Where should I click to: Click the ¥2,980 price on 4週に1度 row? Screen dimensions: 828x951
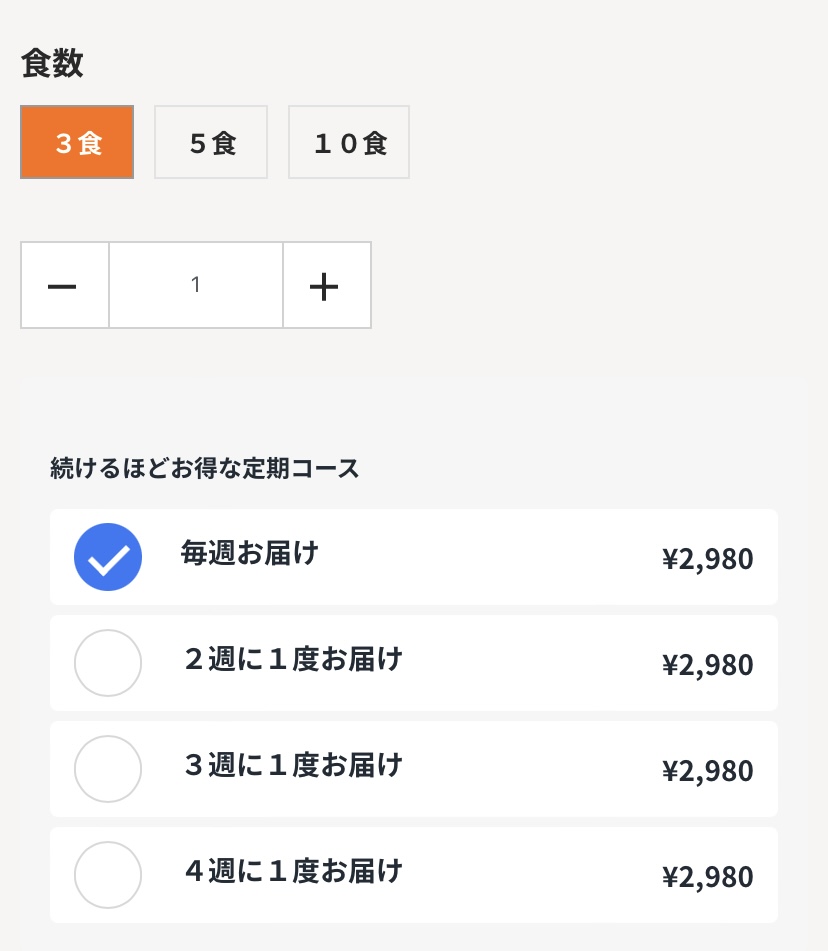click(708, 877)
